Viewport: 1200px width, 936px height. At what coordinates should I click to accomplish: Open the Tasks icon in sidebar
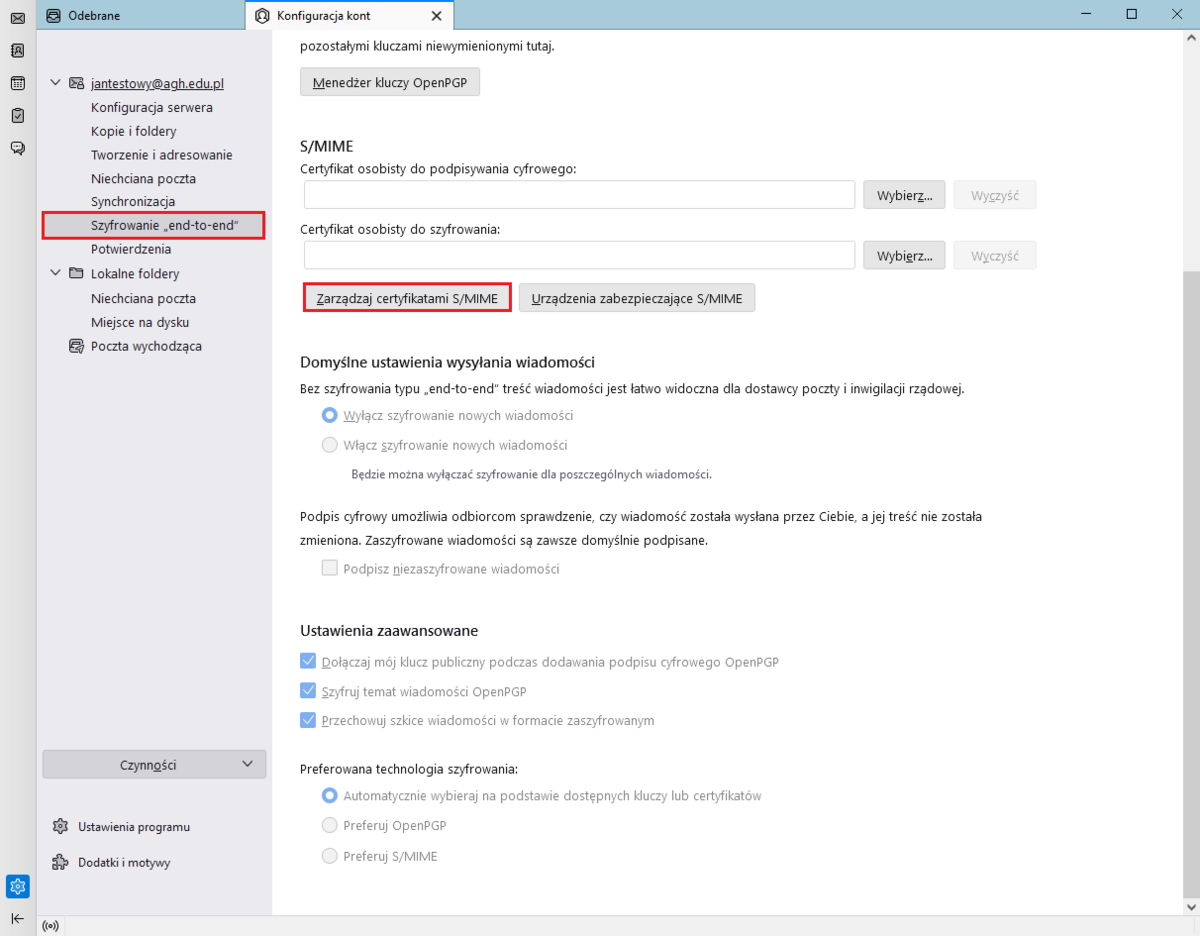click(x=17, y=115)
